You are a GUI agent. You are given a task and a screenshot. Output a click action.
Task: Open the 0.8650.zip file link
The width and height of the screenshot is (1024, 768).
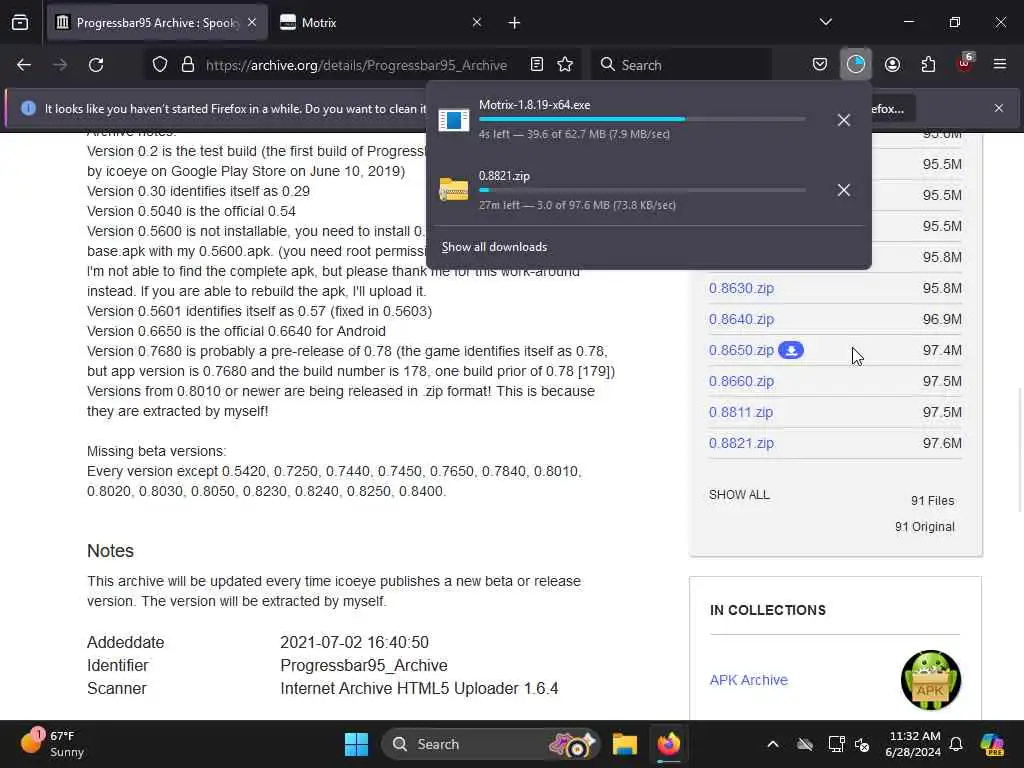(741, 350)
